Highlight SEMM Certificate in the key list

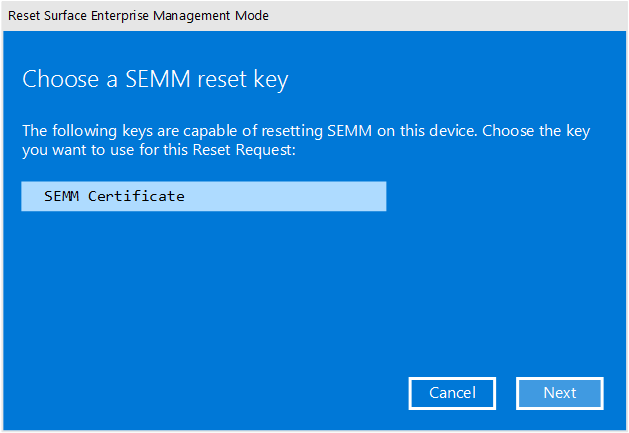point(114,196)
